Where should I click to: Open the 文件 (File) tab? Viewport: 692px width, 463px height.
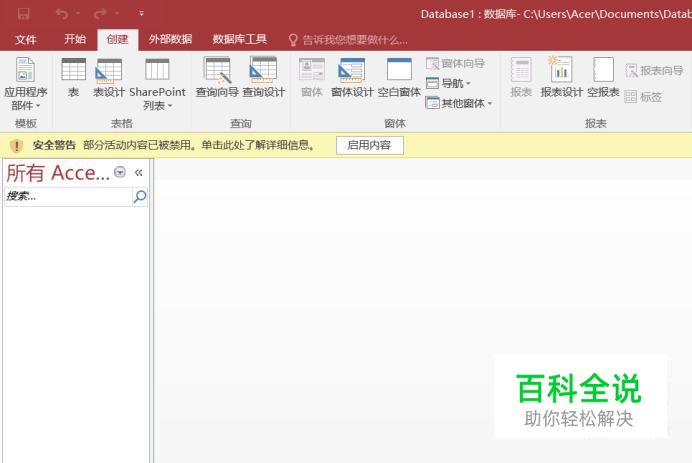click(x=26, y=40)
